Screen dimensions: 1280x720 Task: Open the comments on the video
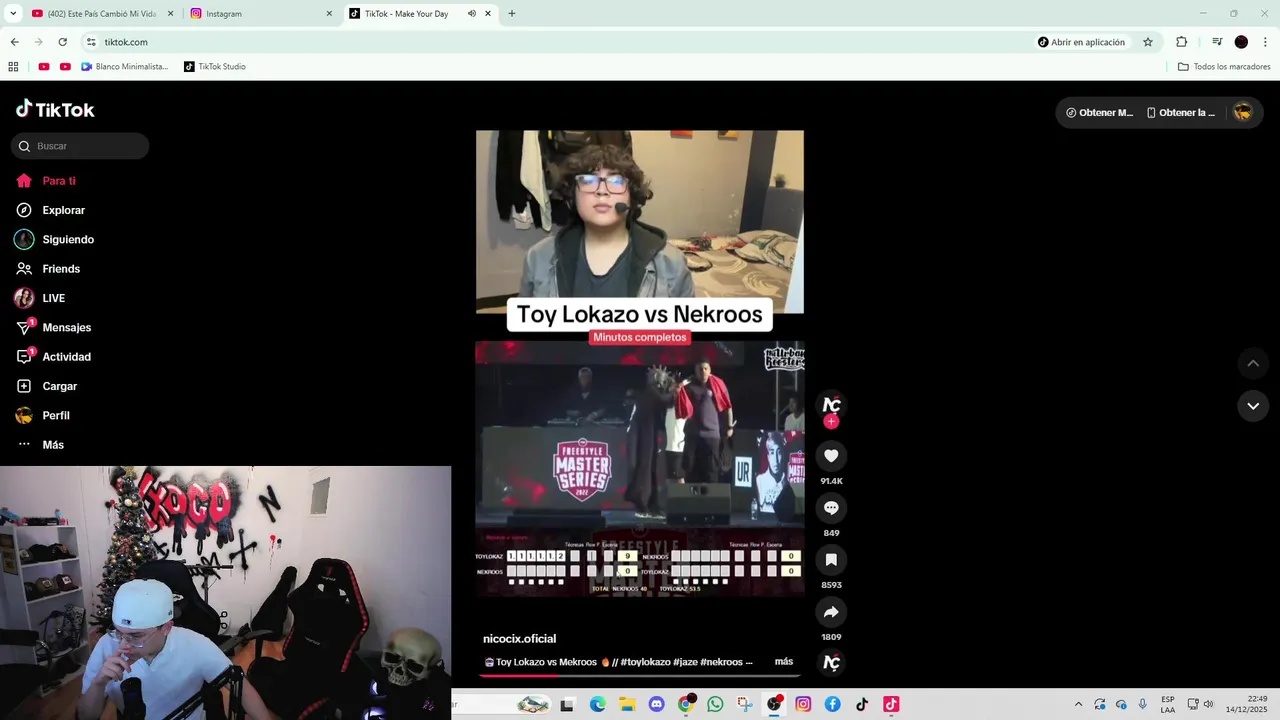point(831,508)
